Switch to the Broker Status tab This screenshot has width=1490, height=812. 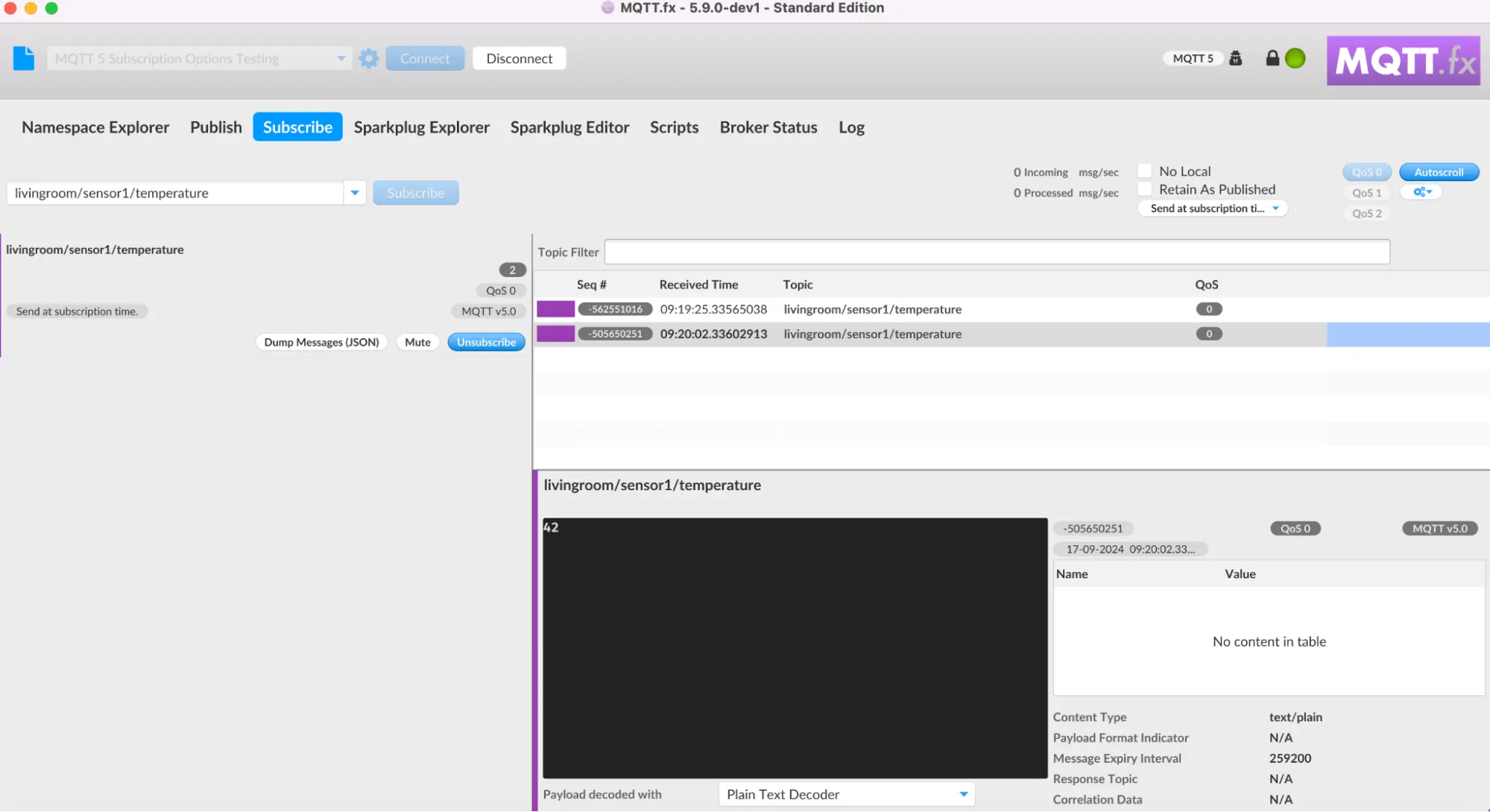768,127
